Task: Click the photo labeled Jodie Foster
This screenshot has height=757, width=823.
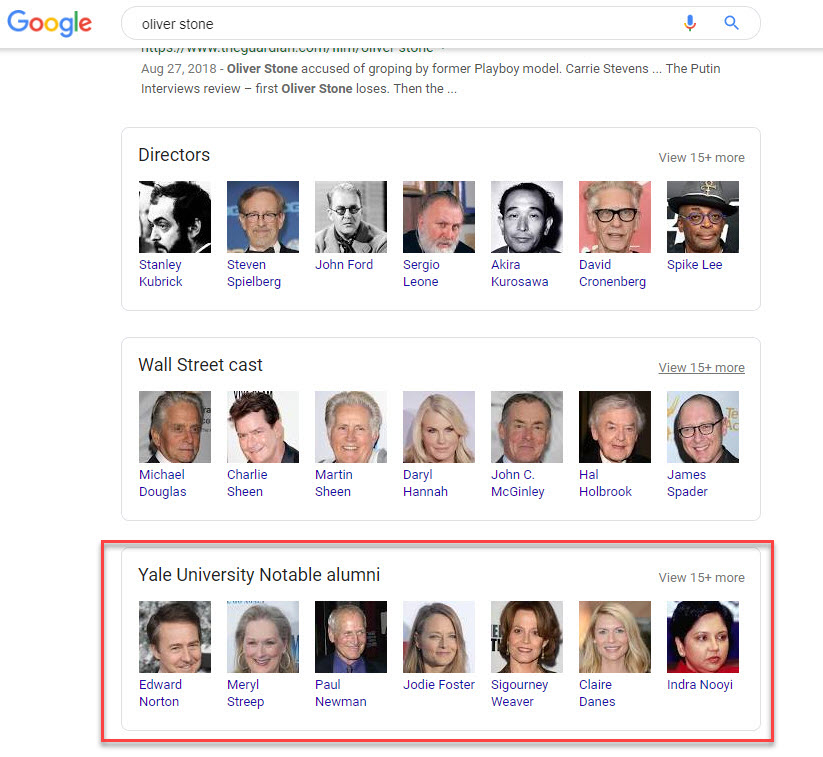Action: click(438, 637)
